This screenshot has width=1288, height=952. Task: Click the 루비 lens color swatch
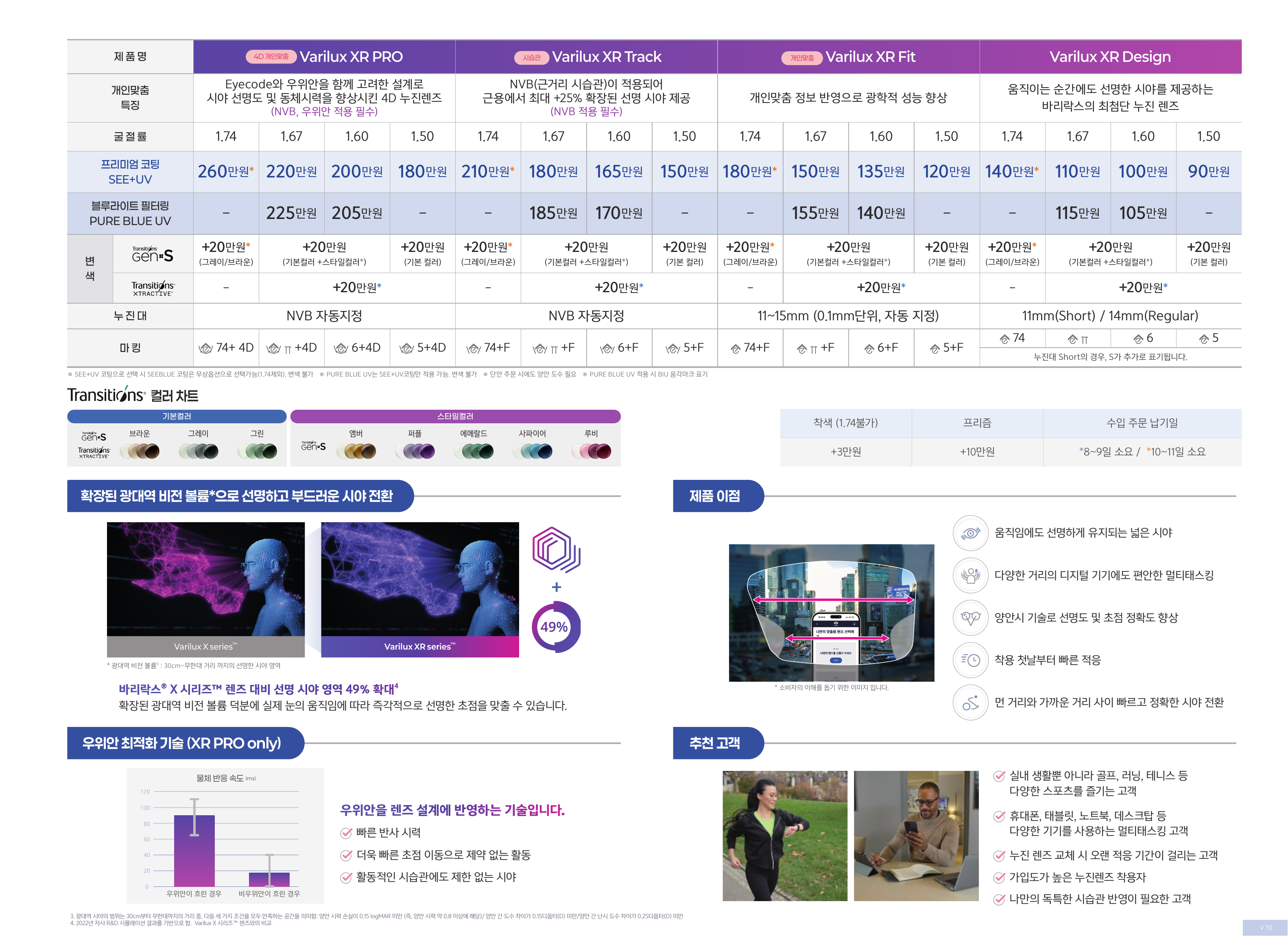592,451
